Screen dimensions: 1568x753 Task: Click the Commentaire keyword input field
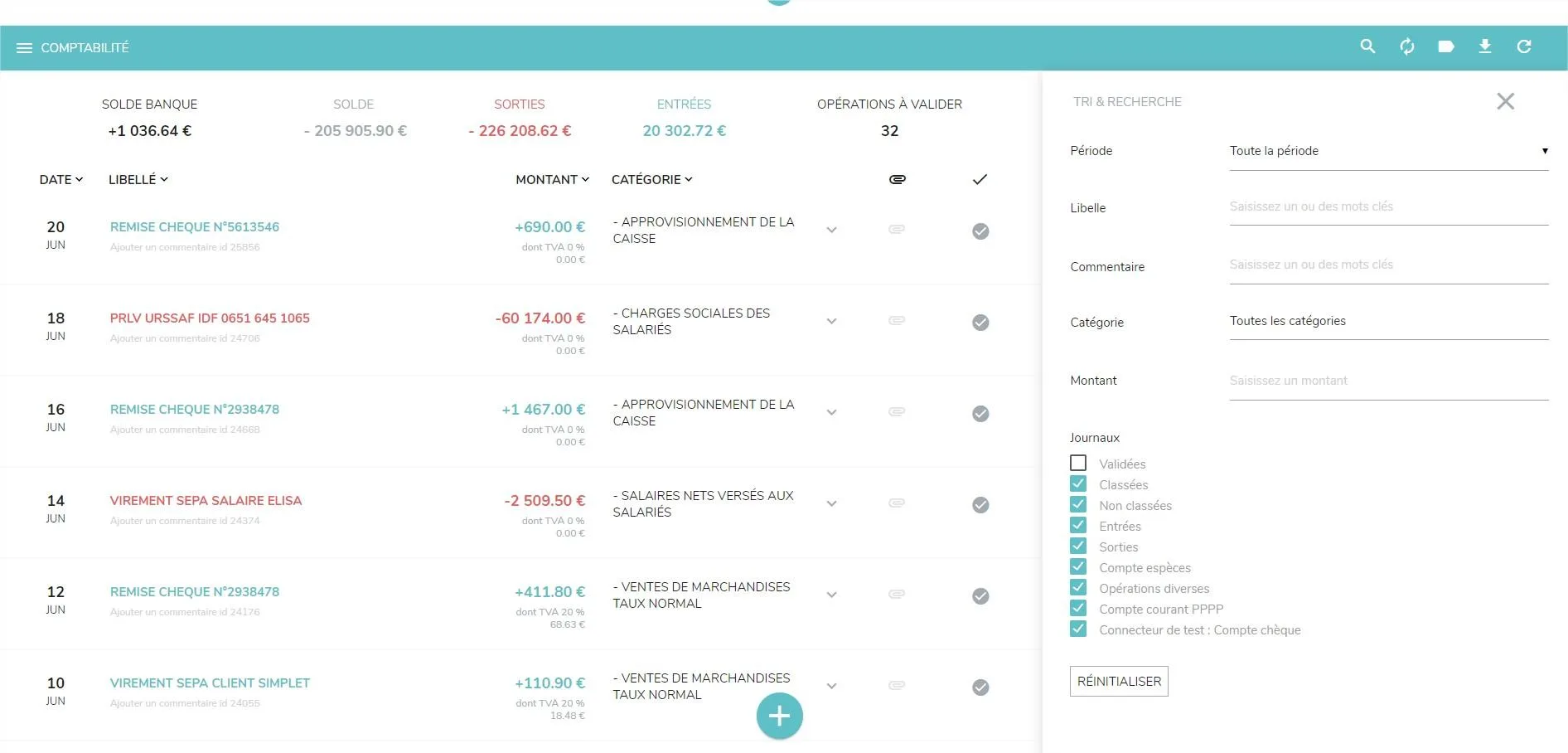[1389, 265]
